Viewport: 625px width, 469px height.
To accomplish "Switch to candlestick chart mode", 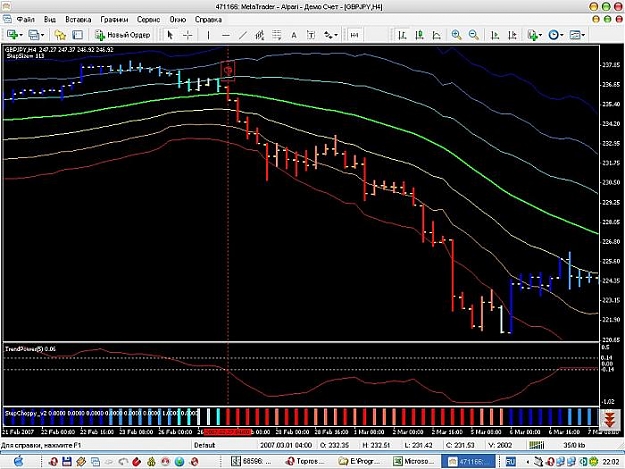I will coord(419,35).
